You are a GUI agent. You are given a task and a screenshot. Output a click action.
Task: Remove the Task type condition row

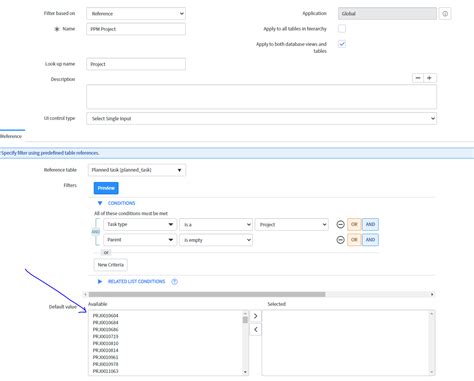tap(340, 224)
